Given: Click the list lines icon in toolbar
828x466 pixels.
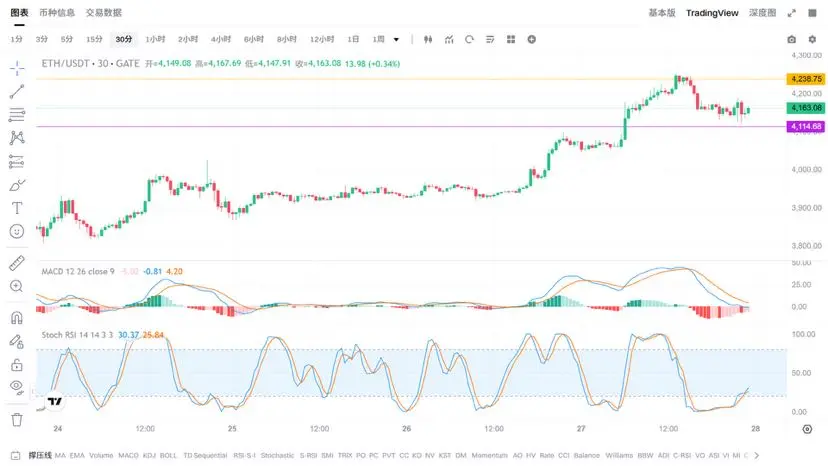Looking at the screenshot, I should click(490, 40).
